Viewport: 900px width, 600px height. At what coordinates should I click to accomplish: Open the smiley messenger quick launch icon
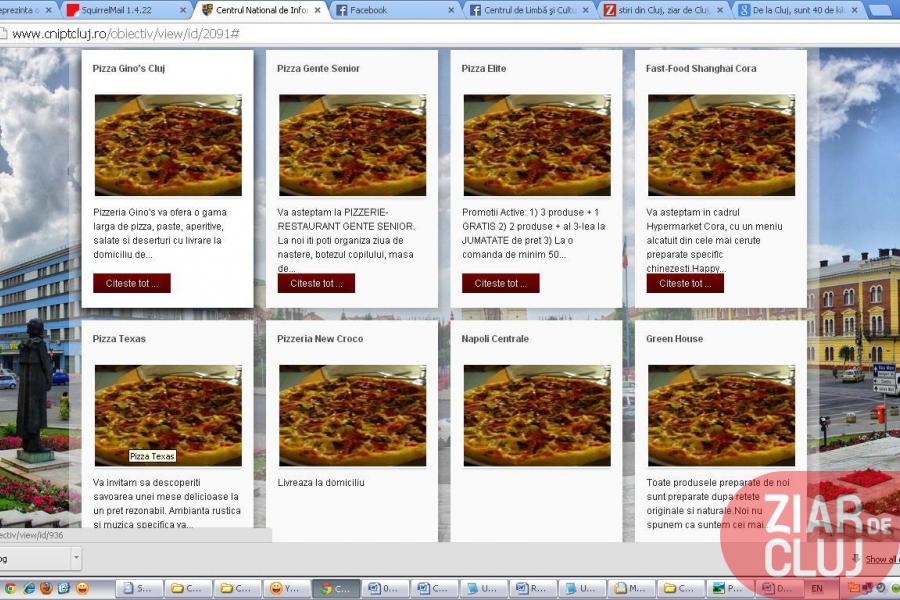coord(83,588)
